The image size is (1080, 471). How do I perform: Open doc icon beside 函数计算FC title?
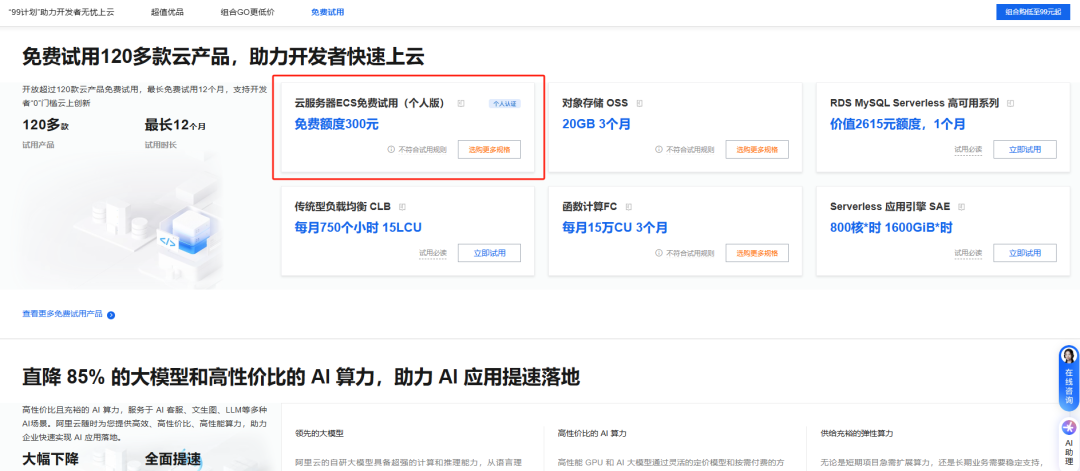[x=629, y=207]
